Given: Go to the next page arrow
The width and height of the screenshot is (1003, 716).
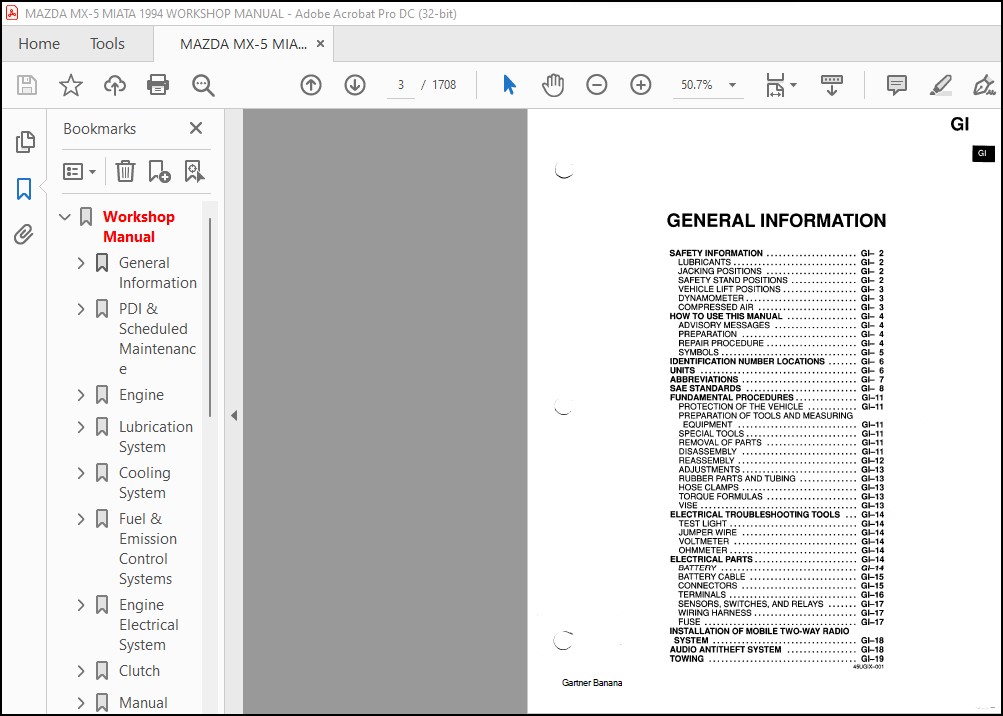Looking at the screenshot, I should [354, 85].
